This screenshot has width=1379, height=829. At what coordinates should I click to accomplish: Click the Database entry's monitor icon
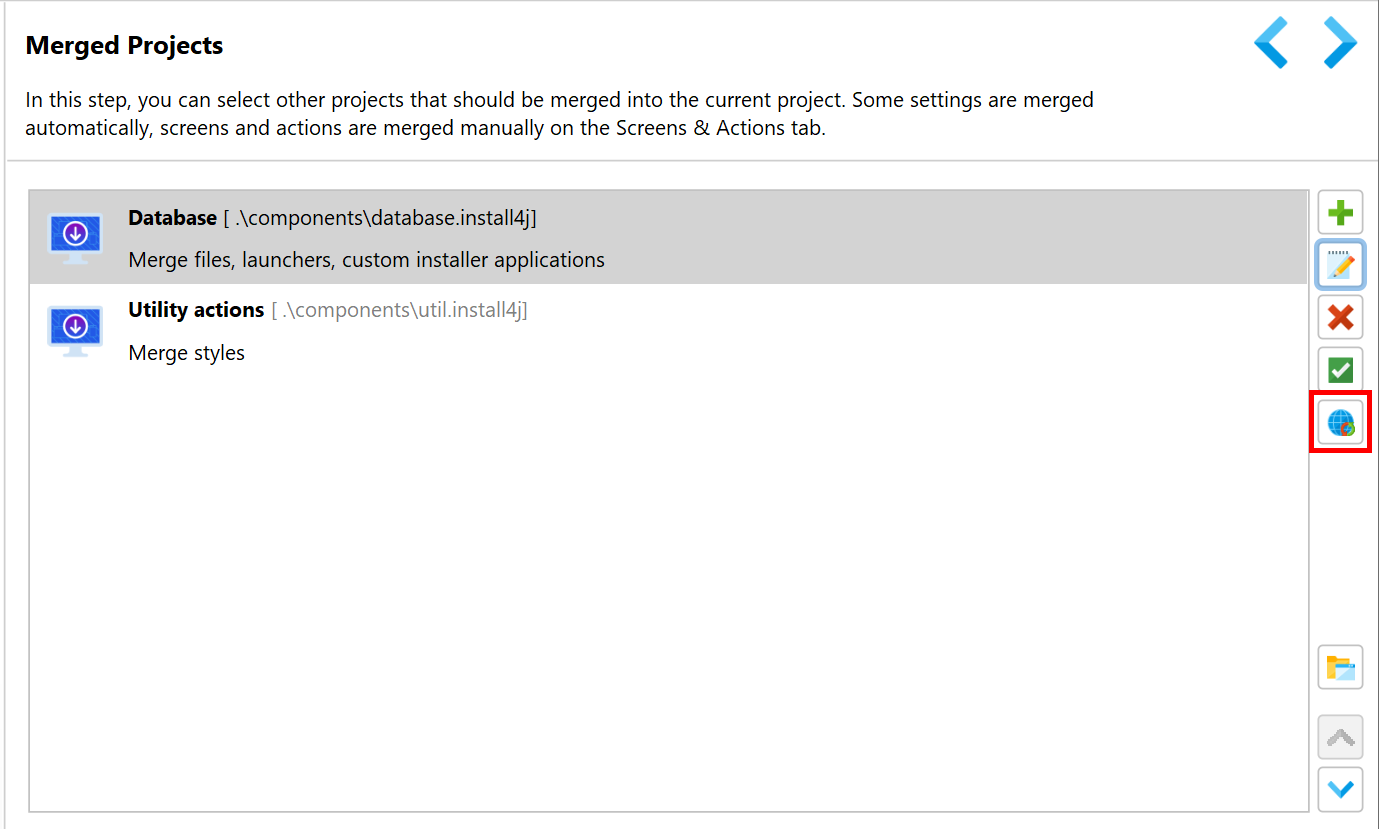[x=75, y=238]
